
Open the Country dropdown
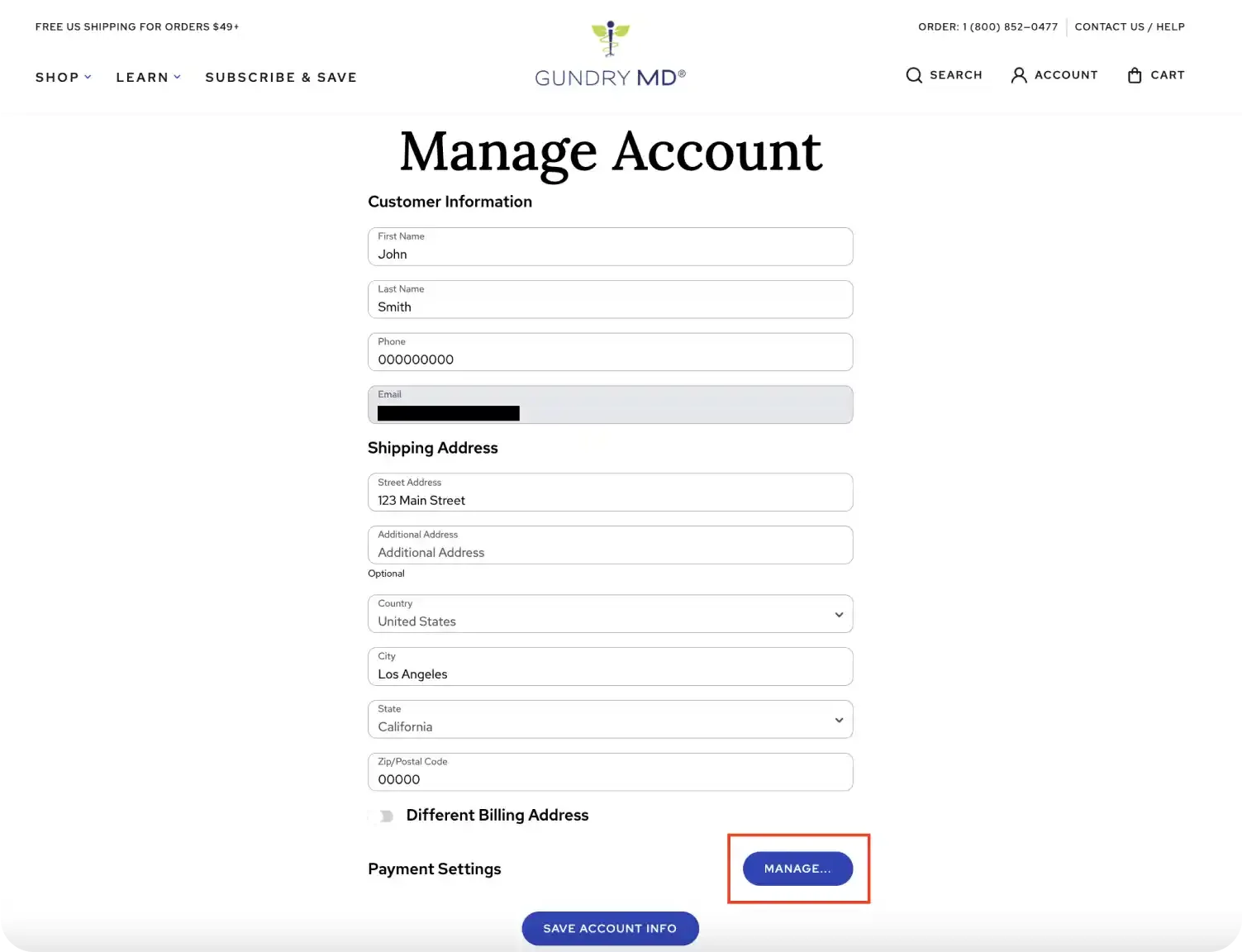[610, 614]
